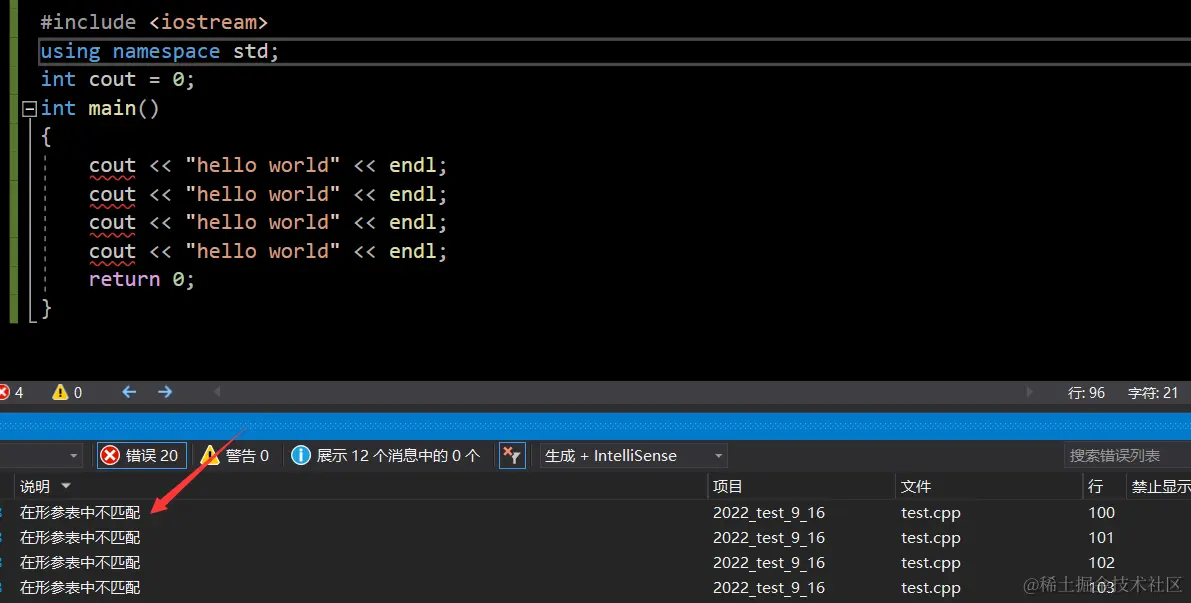
Task: Open the 说明 column filter arrow
Action: 66,486
